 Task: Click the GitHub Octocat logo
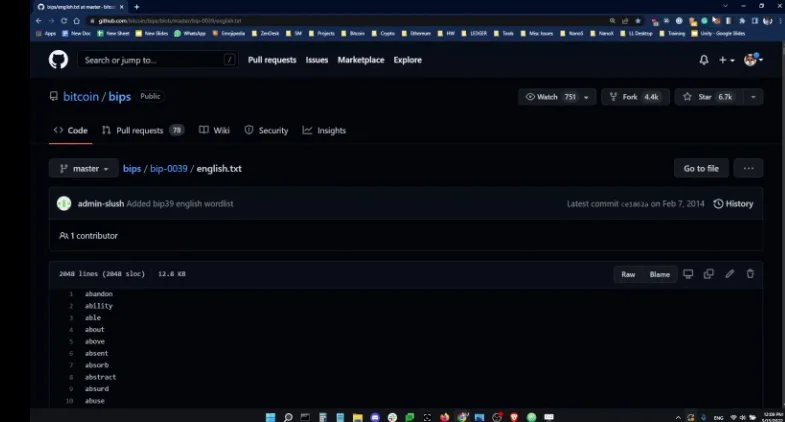click(x=59, y=60)
